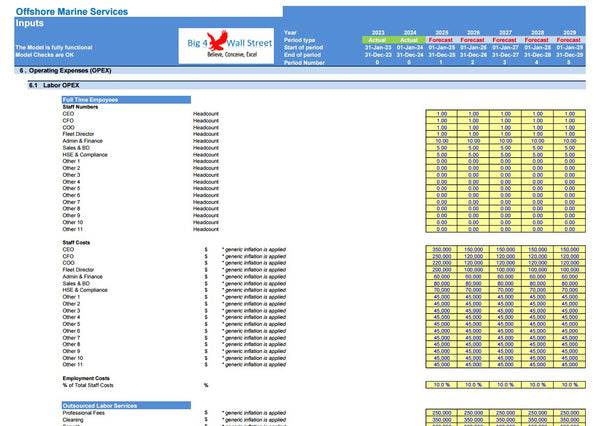Click the CEO staff cost cell showing 350,000

tap(441, 249)
